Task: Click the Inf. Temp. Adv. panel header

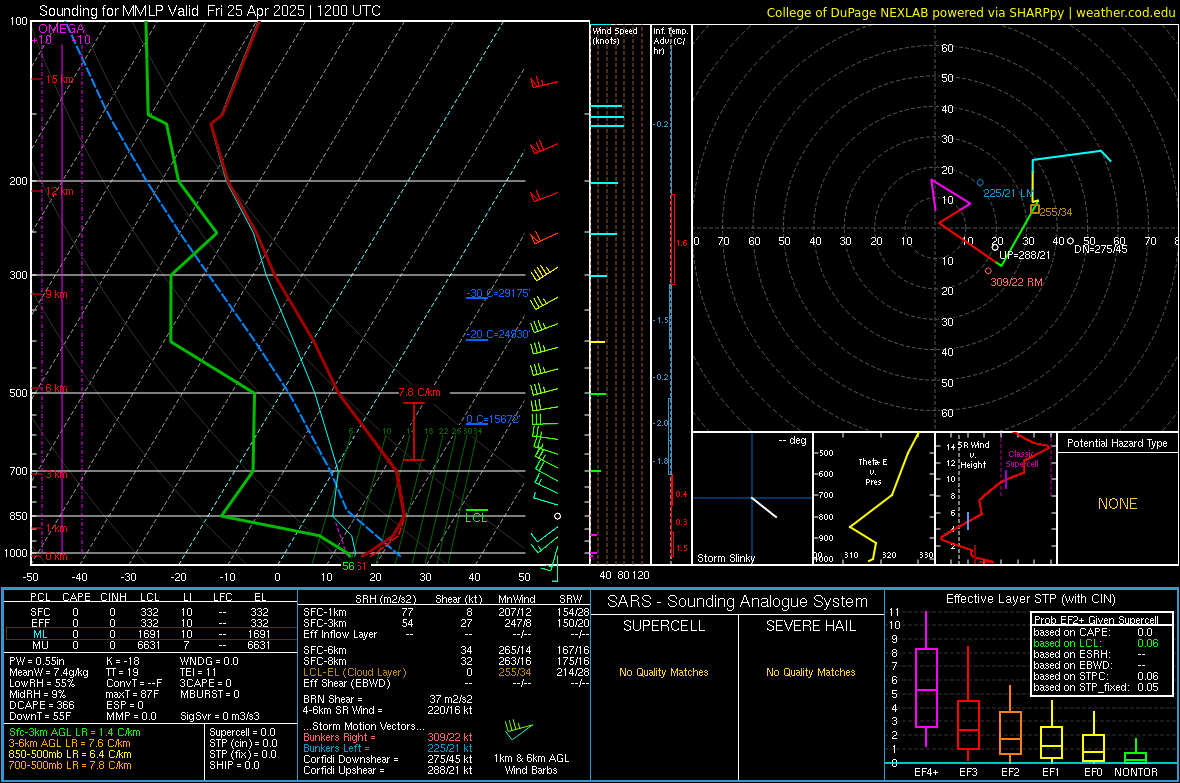Action: [670, 41]
